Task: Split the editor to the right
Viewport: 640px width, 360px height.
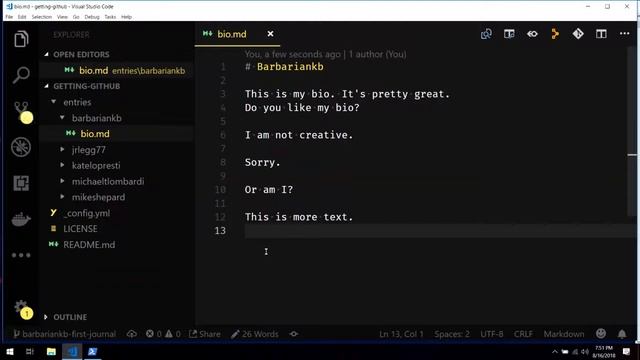Action: tap(601, 34)
